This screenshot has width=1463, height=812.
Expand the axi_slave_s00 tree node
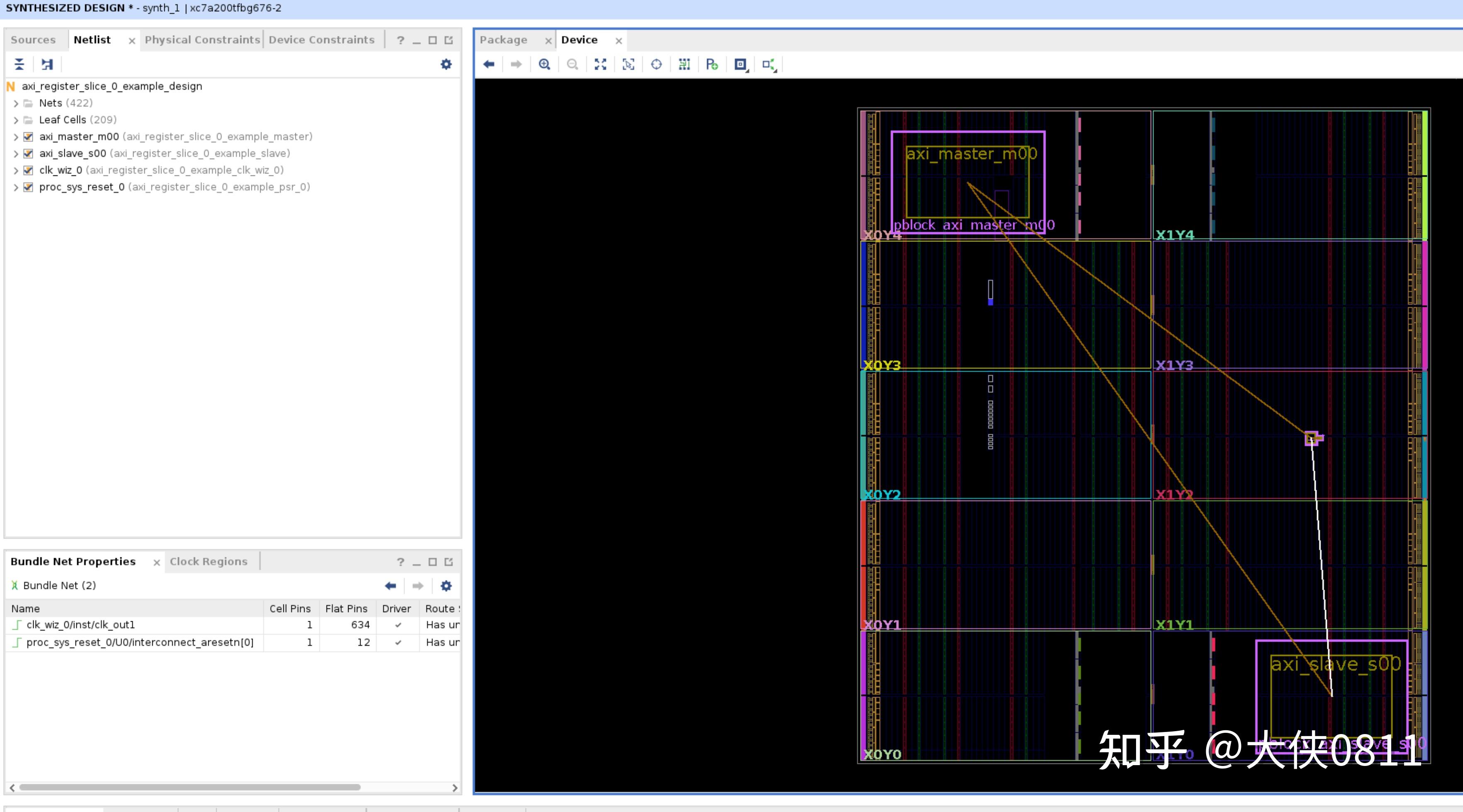click(16, 154)
